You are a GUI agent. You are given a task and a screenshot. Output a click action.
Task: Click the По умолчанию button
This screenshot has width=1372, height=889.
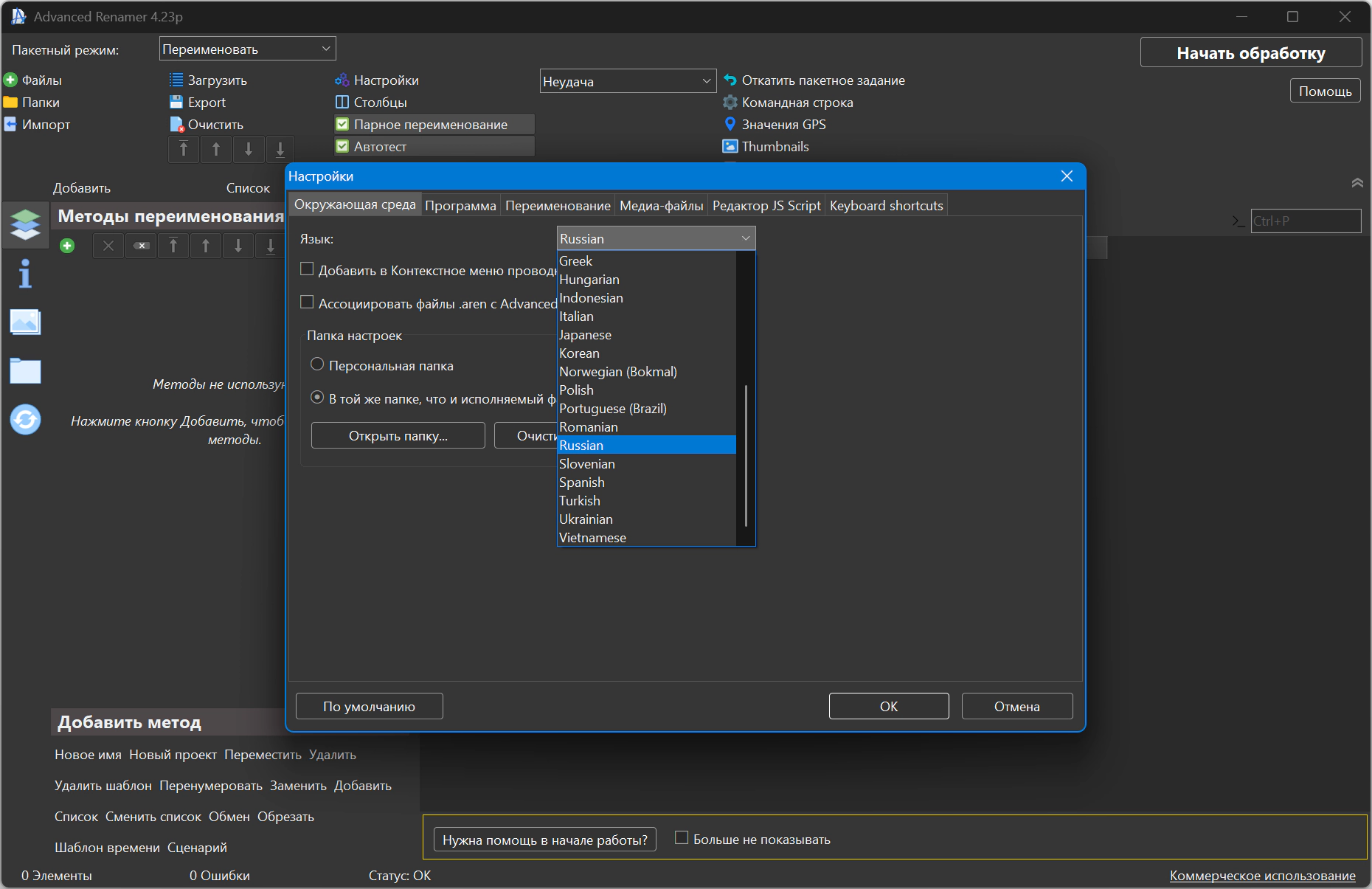point(370,706)
